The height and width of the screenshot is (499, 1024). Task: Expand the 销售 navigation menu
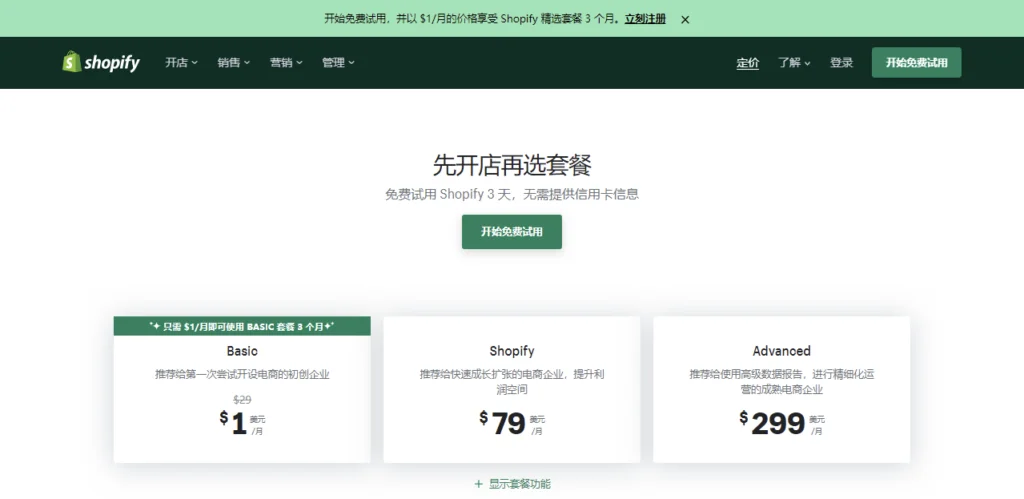point(234,63)
